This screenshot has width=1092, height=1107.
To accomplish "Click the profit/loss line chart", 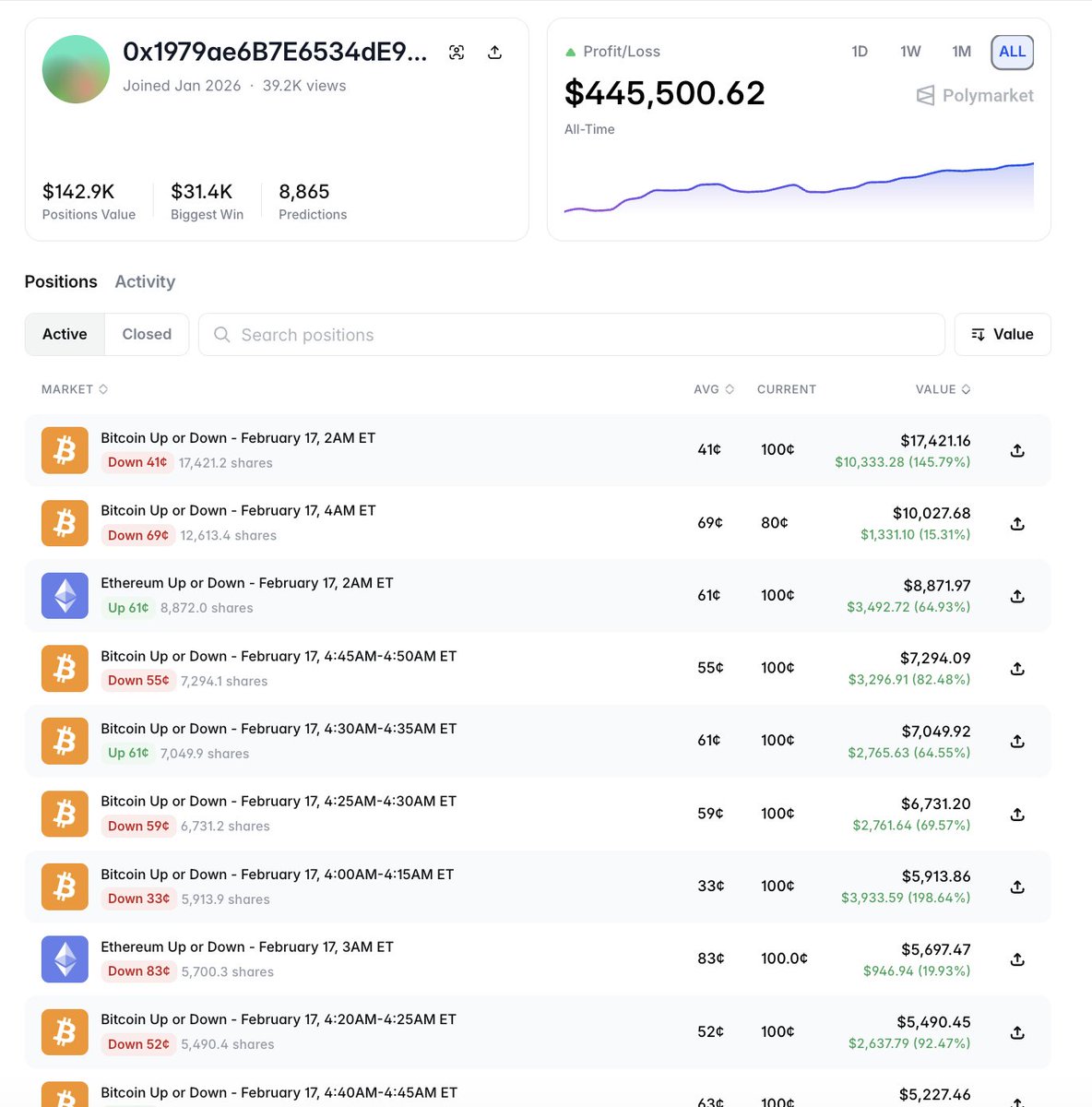I will (x=799, y=187).
